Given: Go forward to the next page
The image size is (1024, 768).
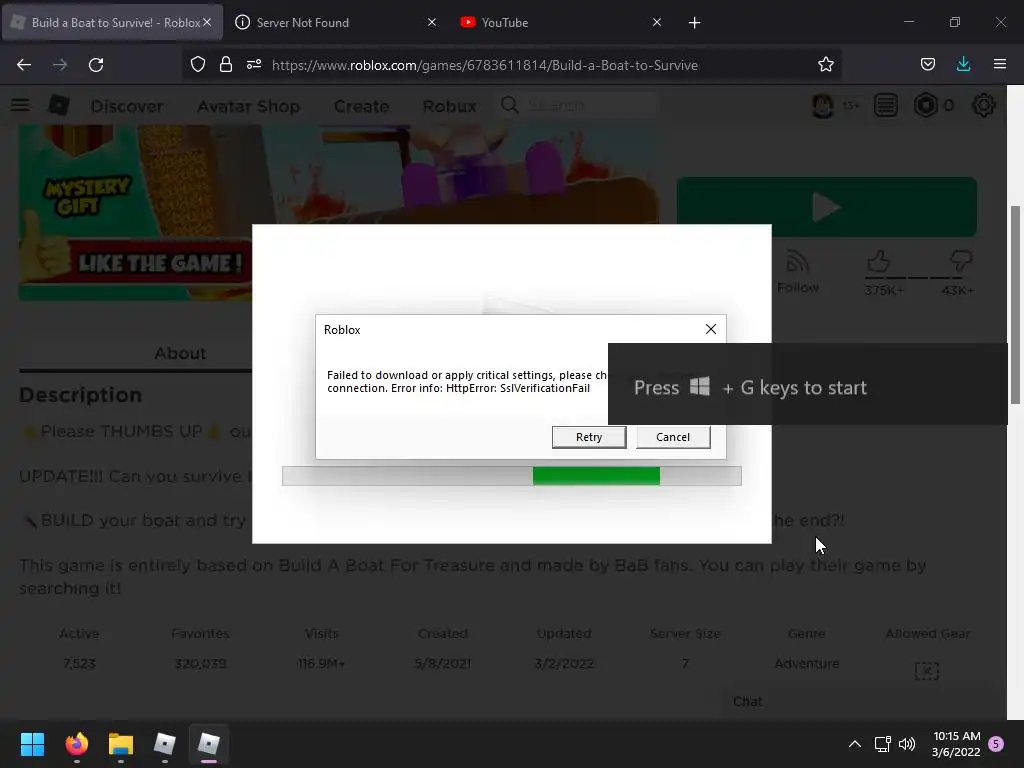Looking at the screenshot, I should coord(60,65).
